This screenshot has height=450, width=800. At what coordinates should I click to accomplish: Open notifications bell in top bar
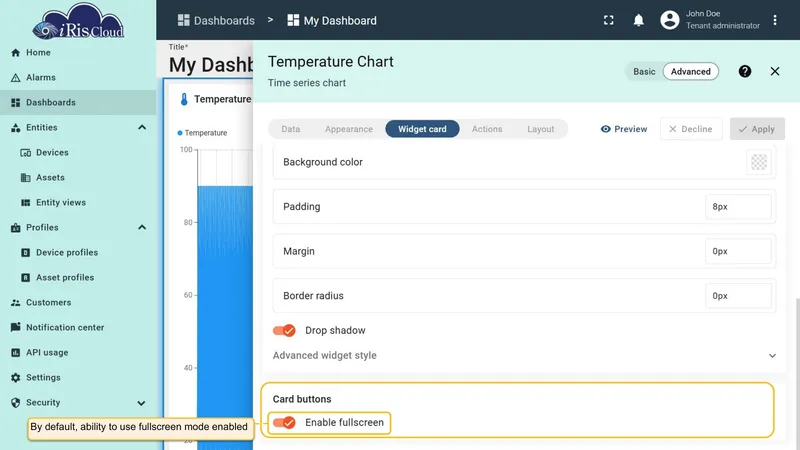coord(638,20)
